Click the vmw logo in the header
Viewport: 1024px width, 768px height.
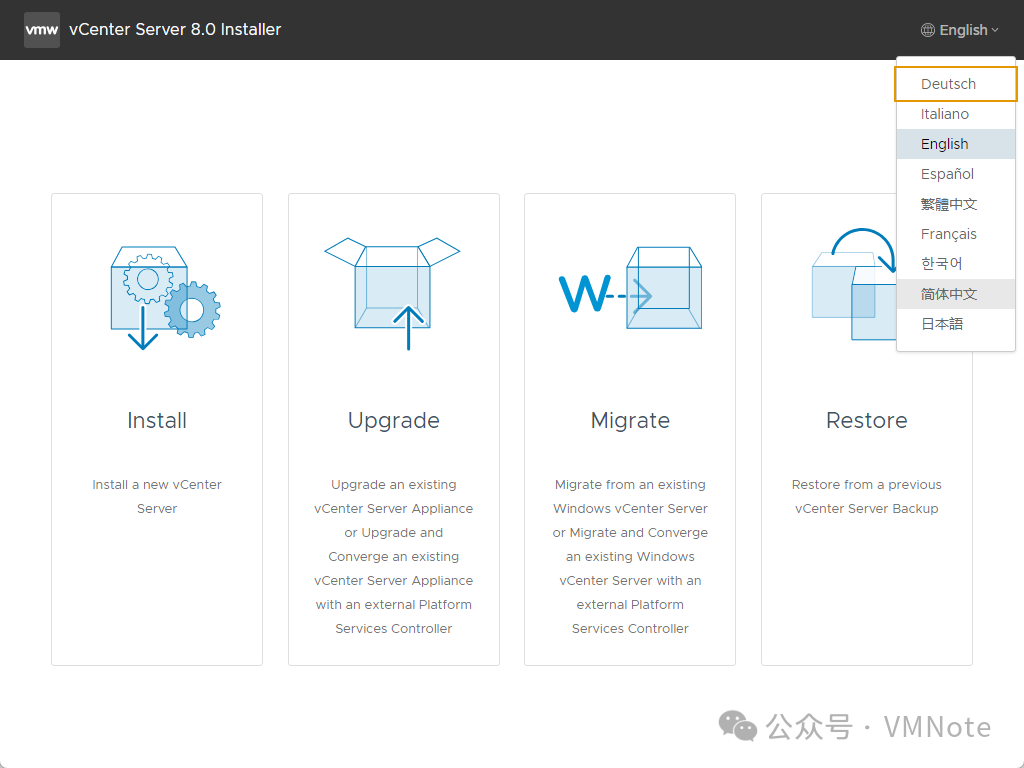tap(42, 30)
